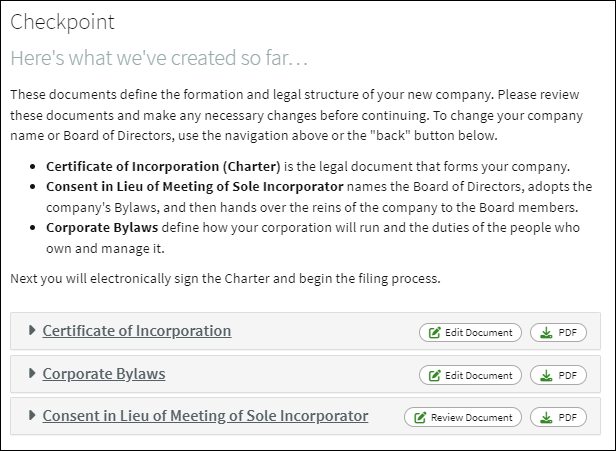Viewport: 616px width, 451px height.
Task: Expand the Certificate of Incorporation triangle
Action: [x=32, y=330]
